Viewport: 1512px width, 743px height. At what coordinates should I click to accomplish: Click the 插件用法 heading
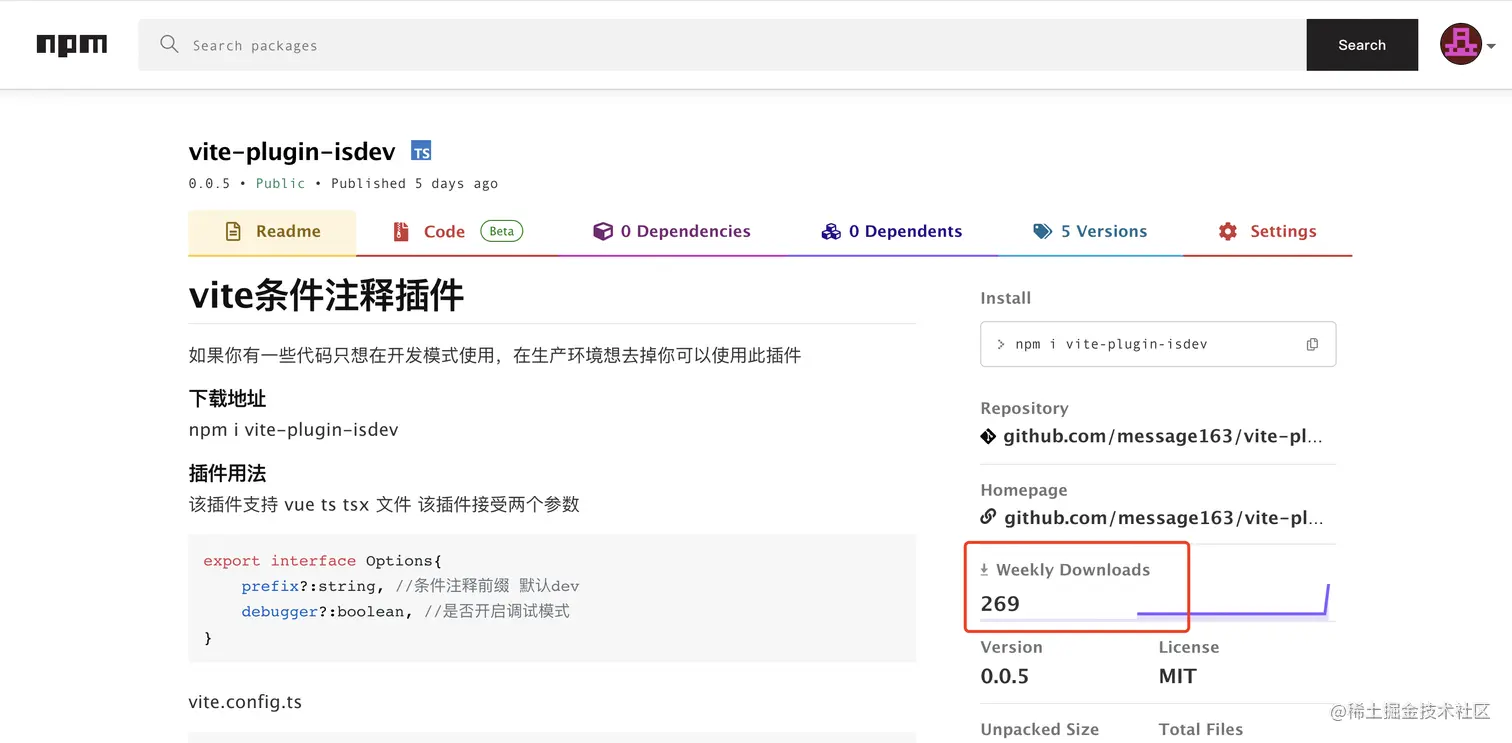pyautogui.click(x=227, y=474)
